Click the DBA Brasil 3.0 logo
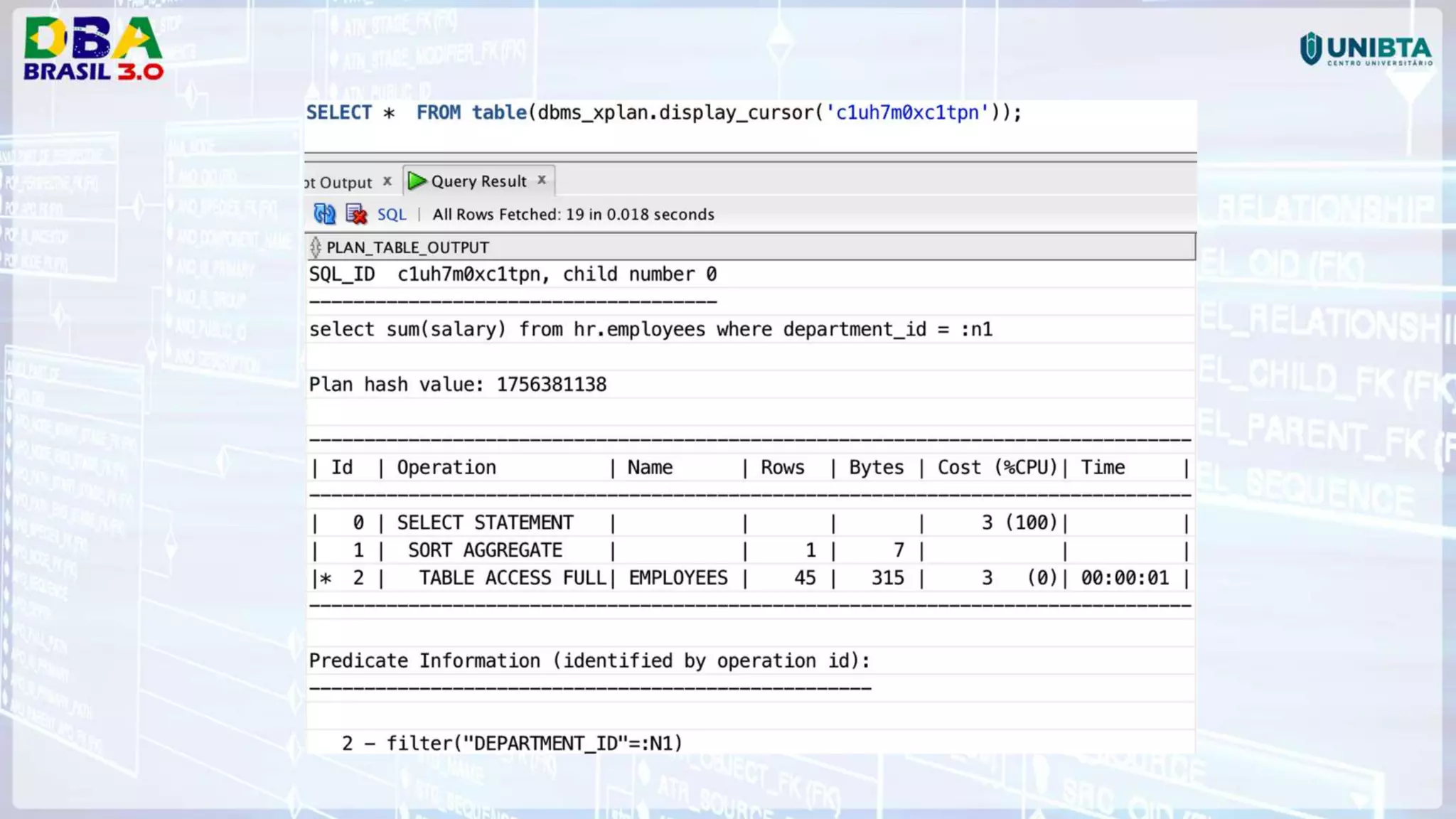Image resolution: width=1456 pixels, height=819 pixels. click(93, 48)
